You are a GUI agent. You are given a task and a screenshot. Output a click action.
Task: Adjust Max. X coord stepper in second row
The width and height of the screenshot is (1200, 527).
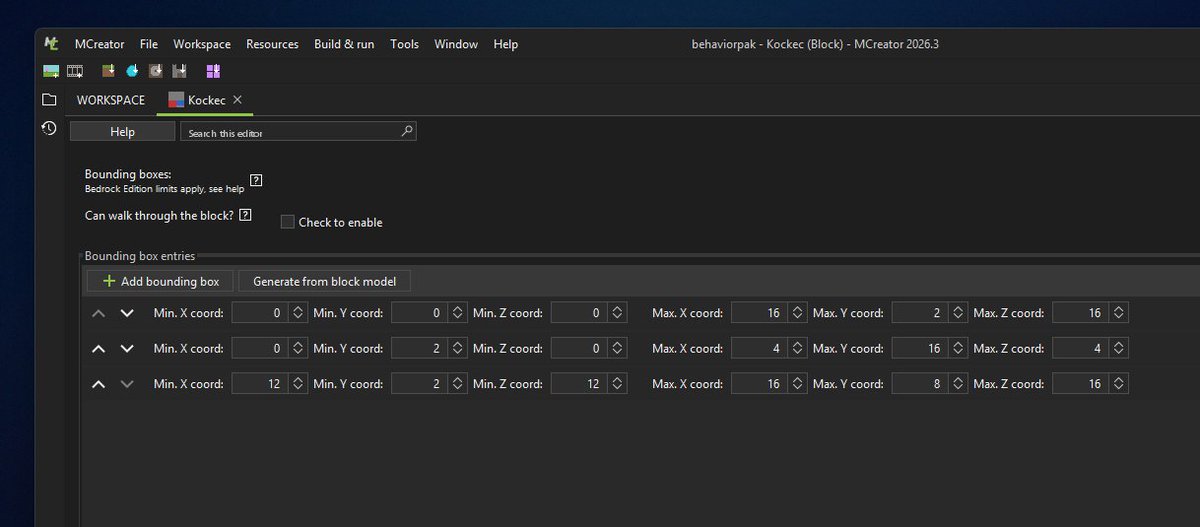pyautogui.click(x=797, y=348)
